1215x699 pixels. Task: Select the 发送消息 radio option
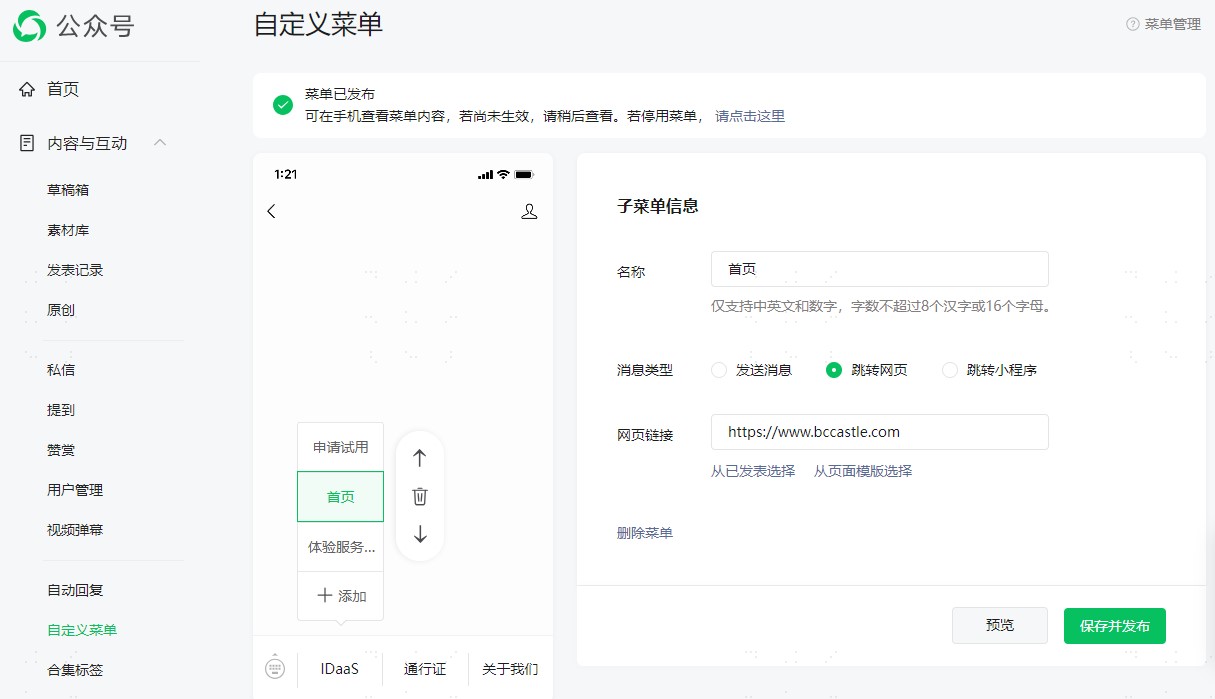click(719, 370)
